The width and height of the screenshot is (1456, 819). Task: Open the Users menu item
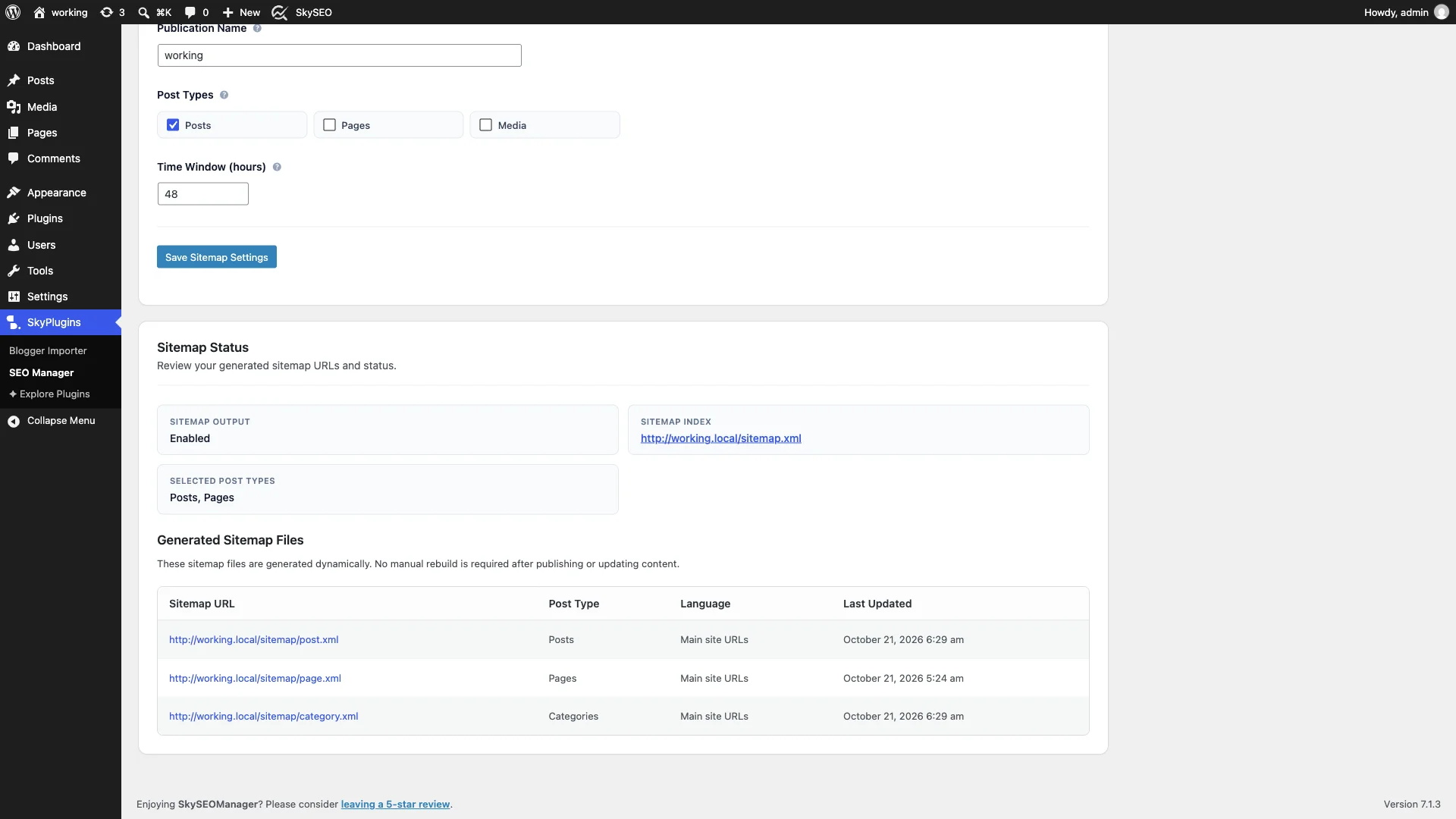click(x=61, y=245)
